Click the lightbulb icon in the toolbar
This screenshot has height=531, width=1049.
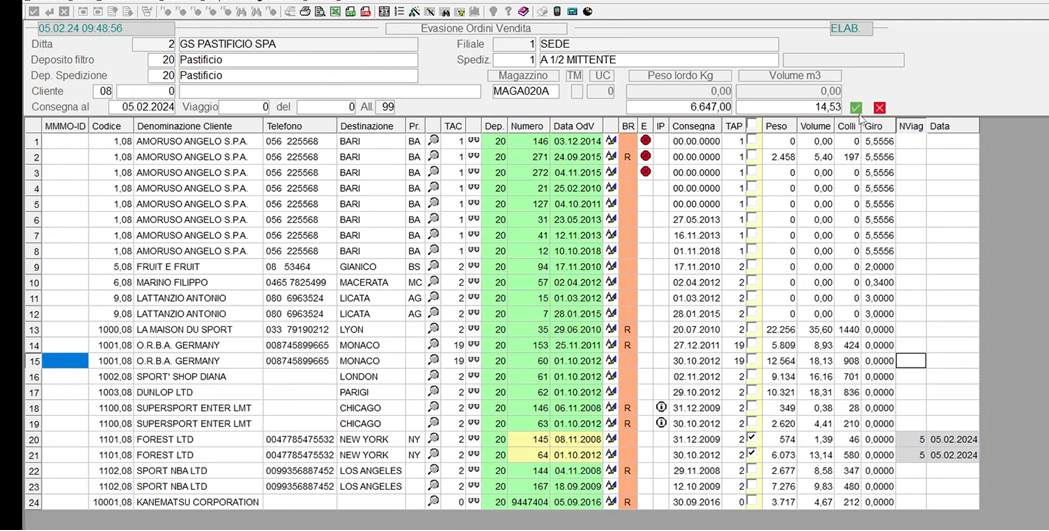[x=492, y=12]
